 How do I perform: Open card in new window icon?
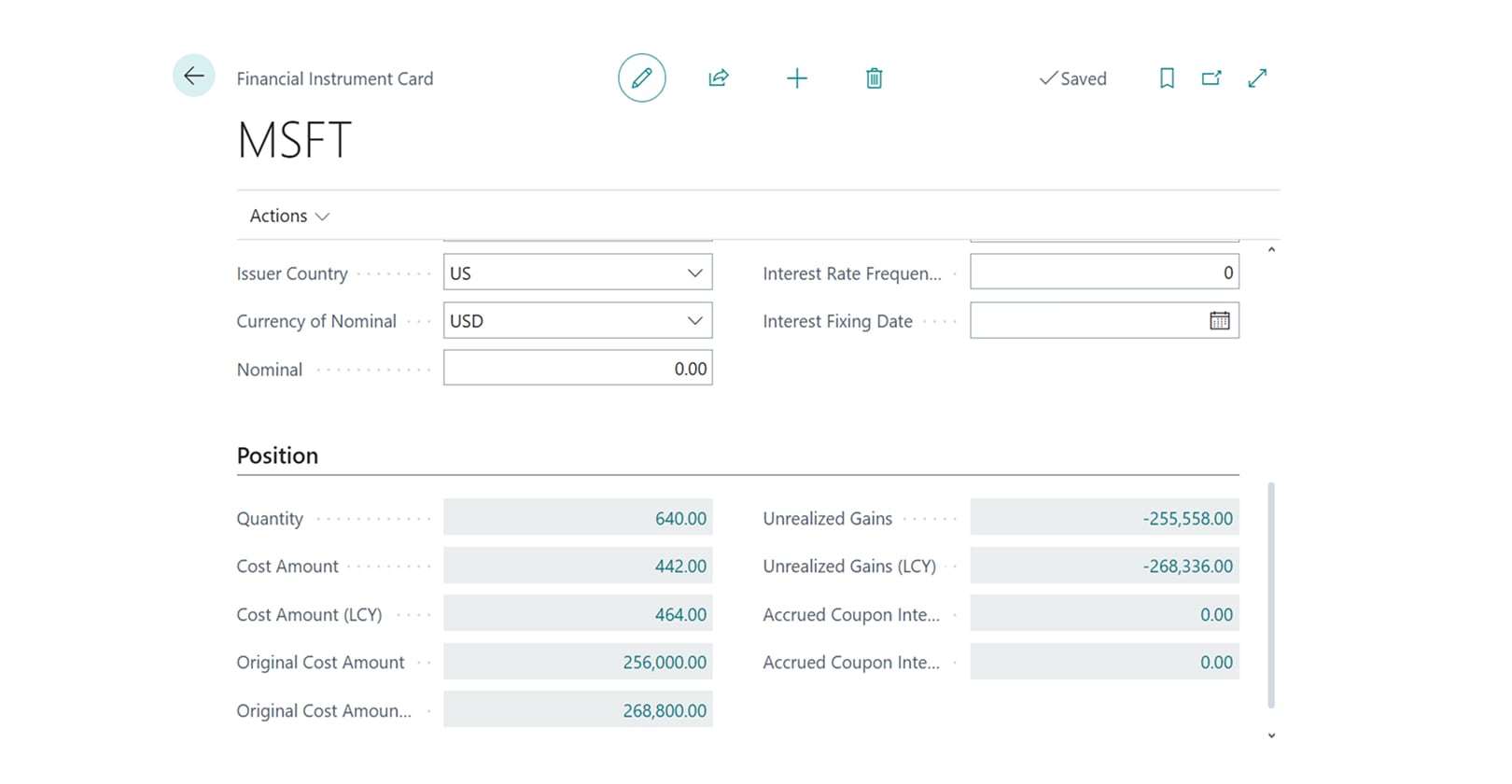click(x=1211, y=78)
